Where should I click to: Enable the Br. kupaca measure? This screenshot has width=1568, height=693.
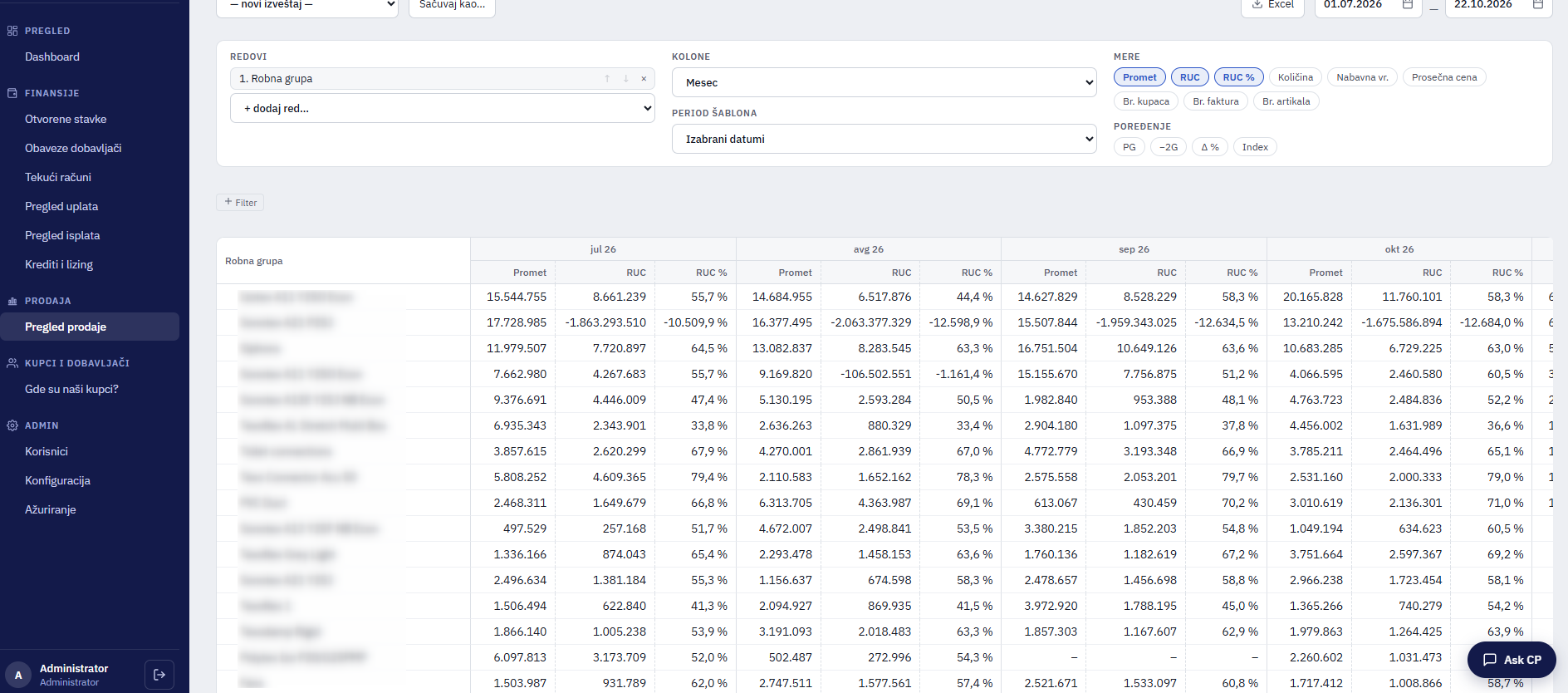(1146, 101)
